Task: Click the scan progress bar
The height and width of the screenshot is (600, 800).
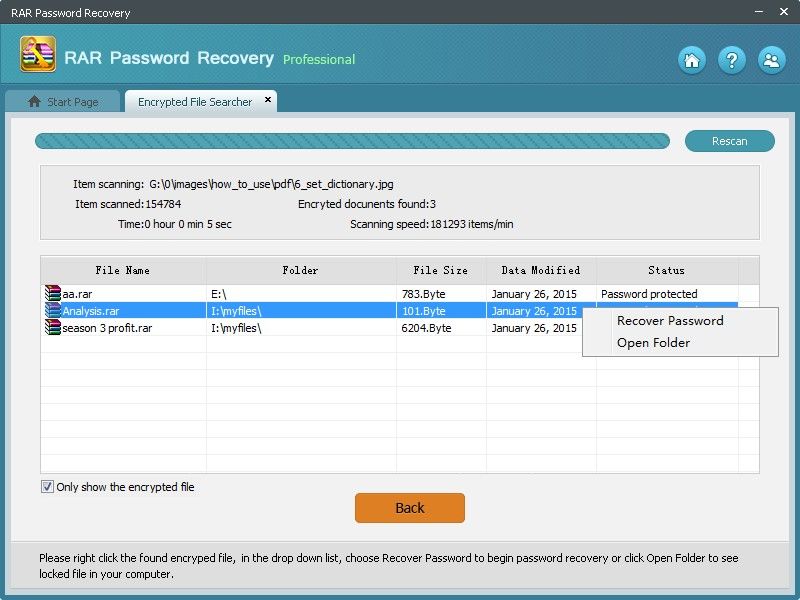Action: (x=352, y=141)
